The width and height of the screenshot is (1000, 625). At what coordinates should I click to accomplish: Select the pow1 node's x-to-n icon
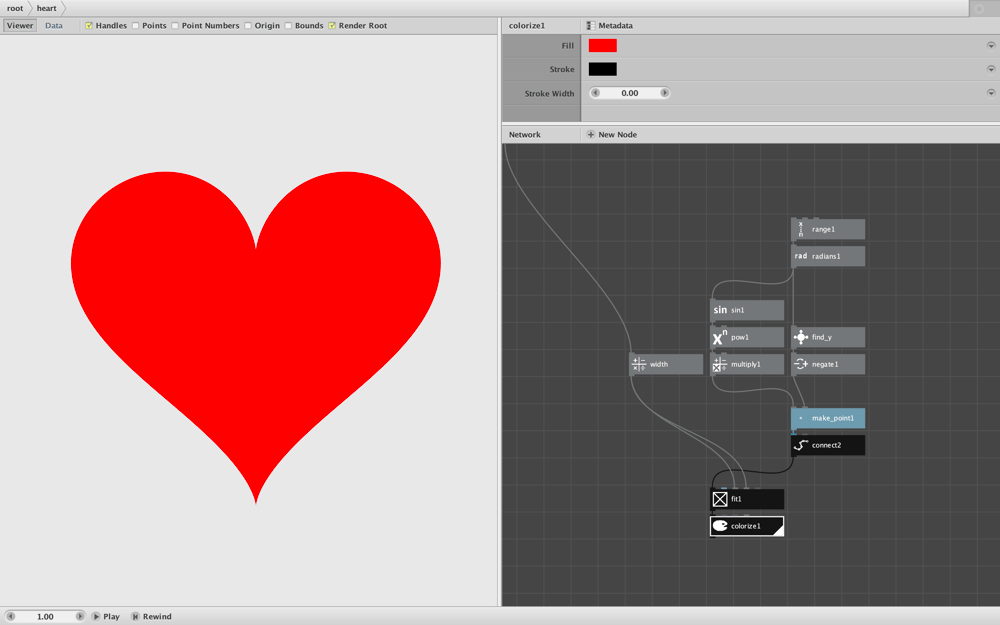point(720,337)
